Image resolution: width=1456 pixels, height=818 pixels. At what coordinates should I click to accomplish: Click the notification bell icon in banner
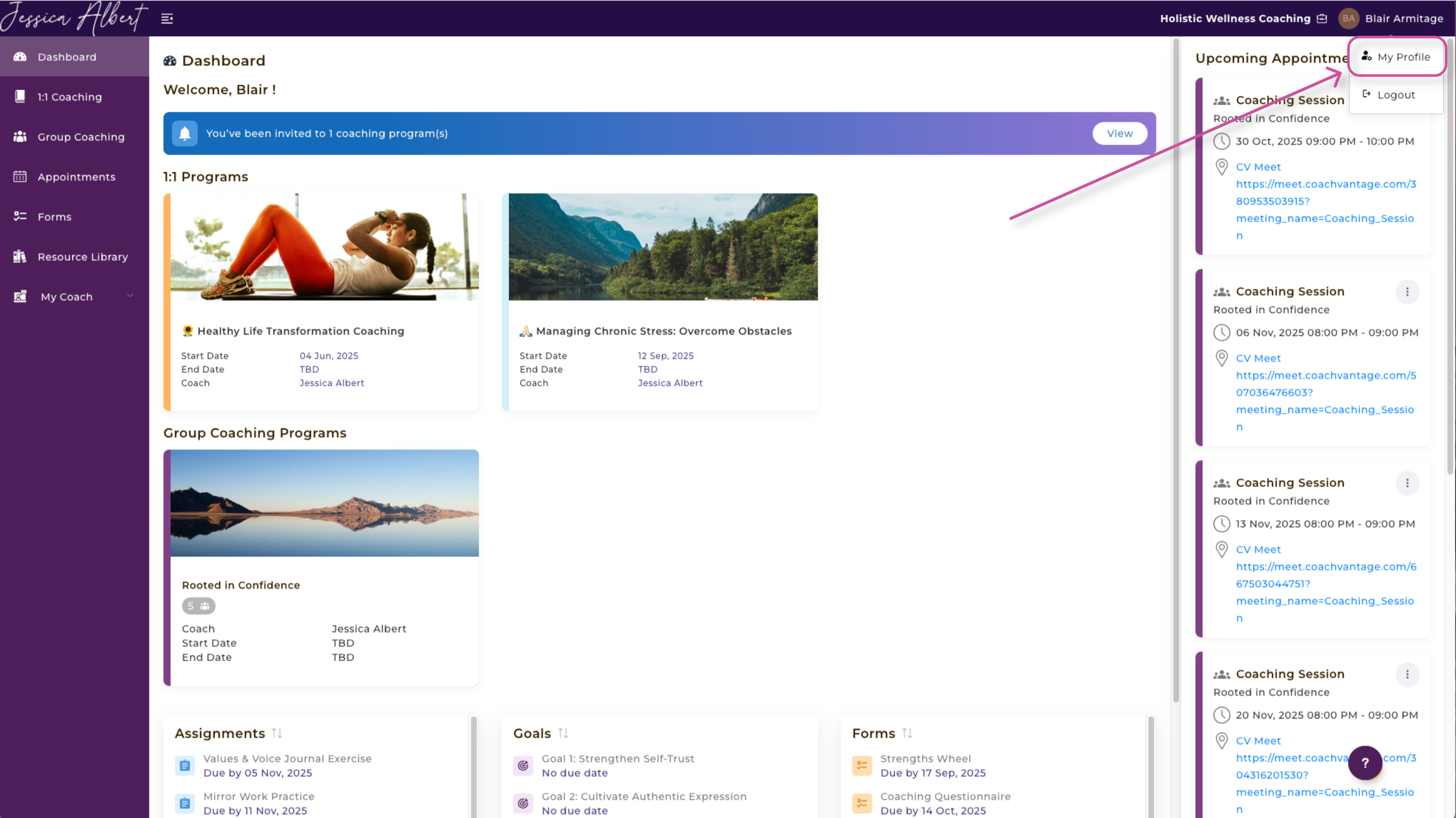click(x=184, y=133)
